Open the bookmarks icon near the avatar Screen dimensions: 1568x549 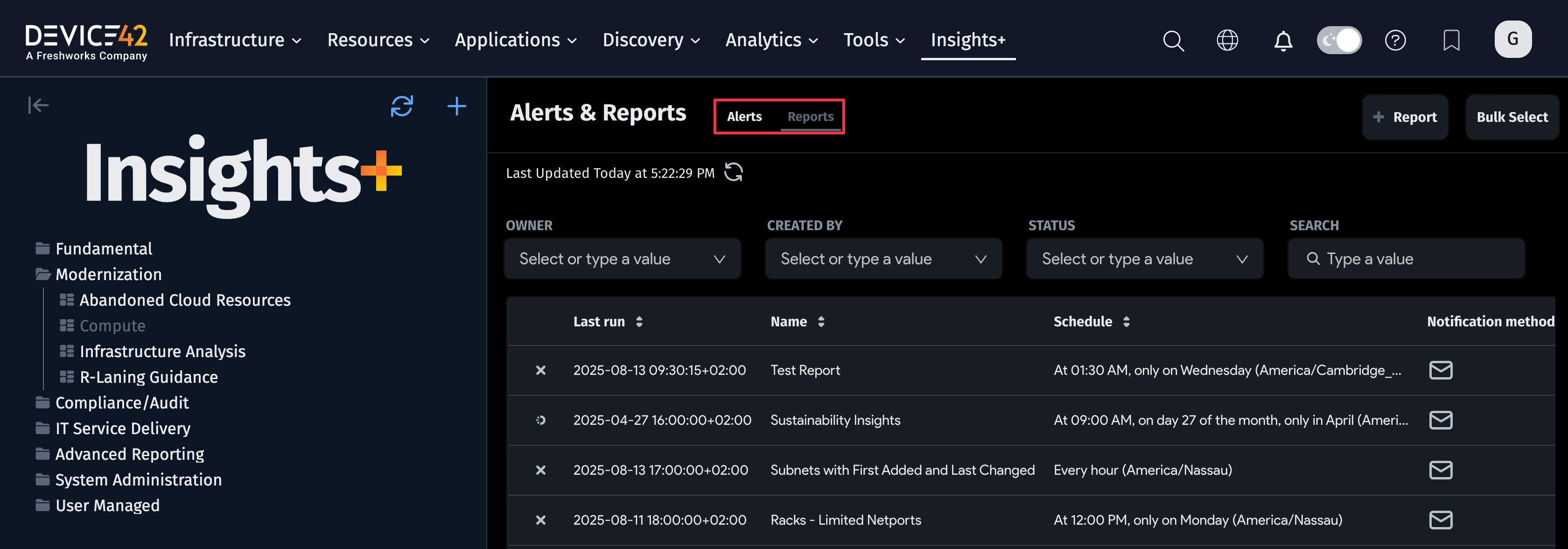point(1450,40)
